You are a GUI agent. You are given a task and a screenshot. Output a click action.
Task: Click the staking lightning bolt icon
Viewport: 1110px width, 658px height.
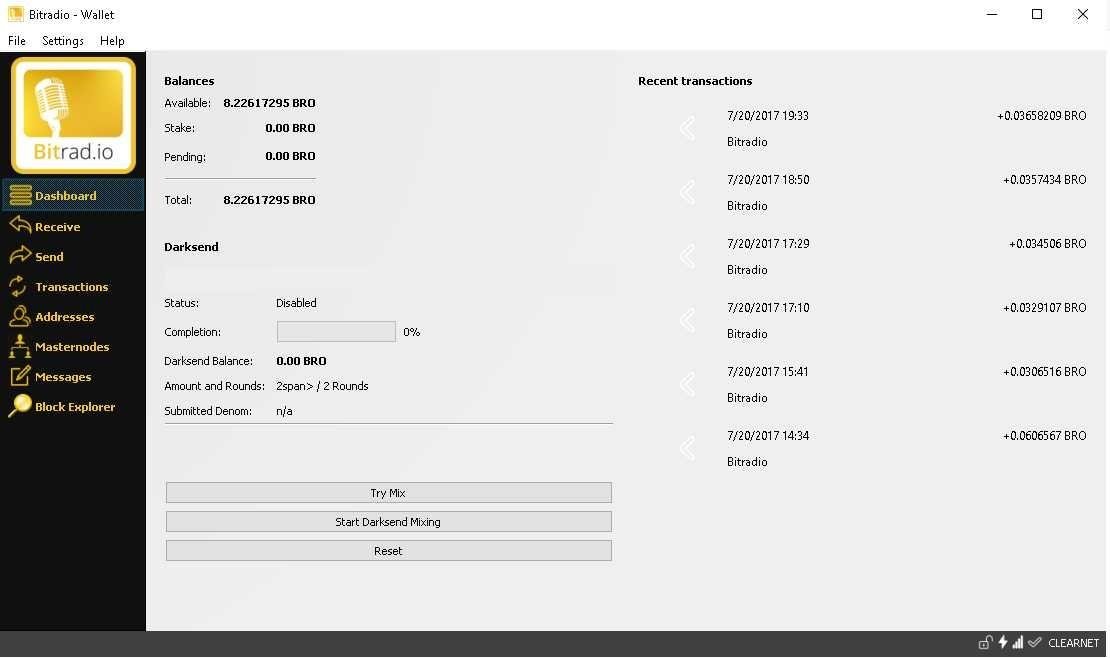pyautogui.click(x=1002, y=642)
